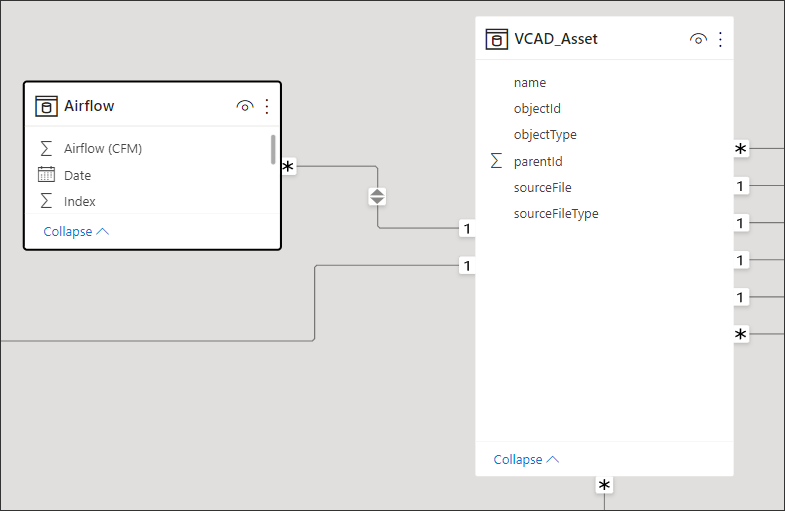785x511 pixels.
Task: Click the Airflow table icon
Action: click(46, 106)
